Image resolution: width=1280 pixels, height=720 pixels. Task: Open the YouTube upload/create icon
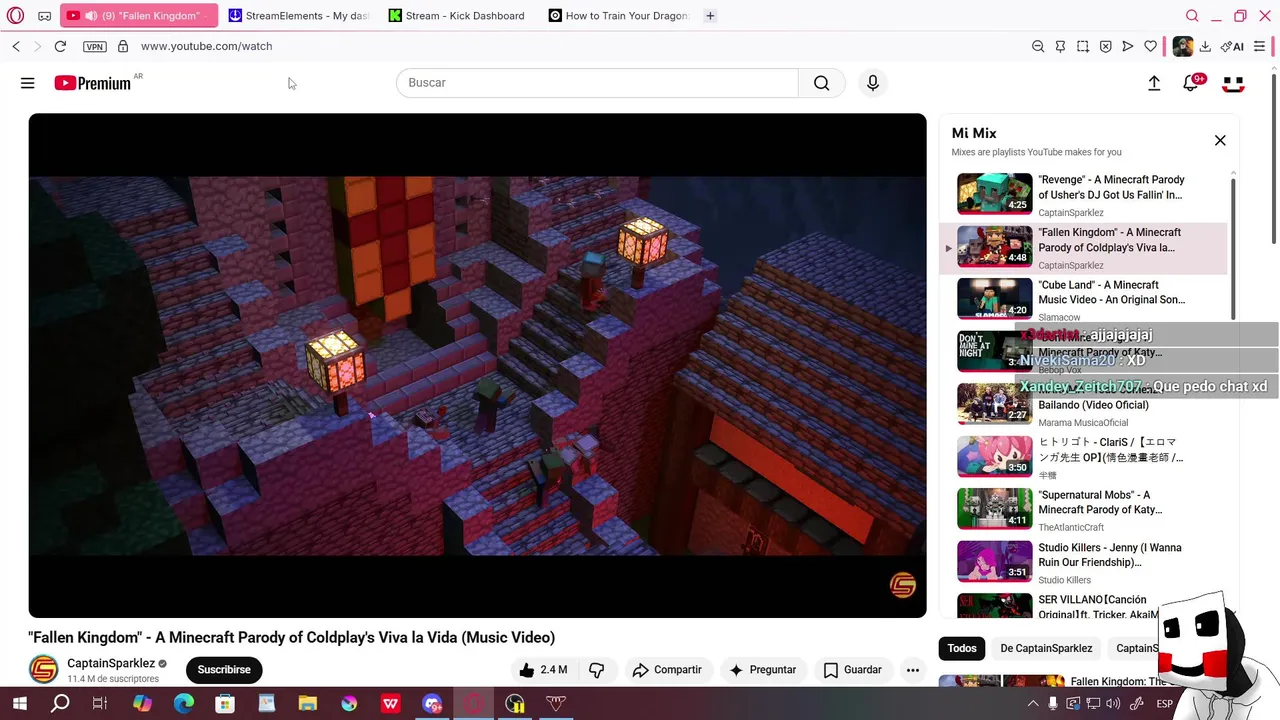[x=1154, y=84]
